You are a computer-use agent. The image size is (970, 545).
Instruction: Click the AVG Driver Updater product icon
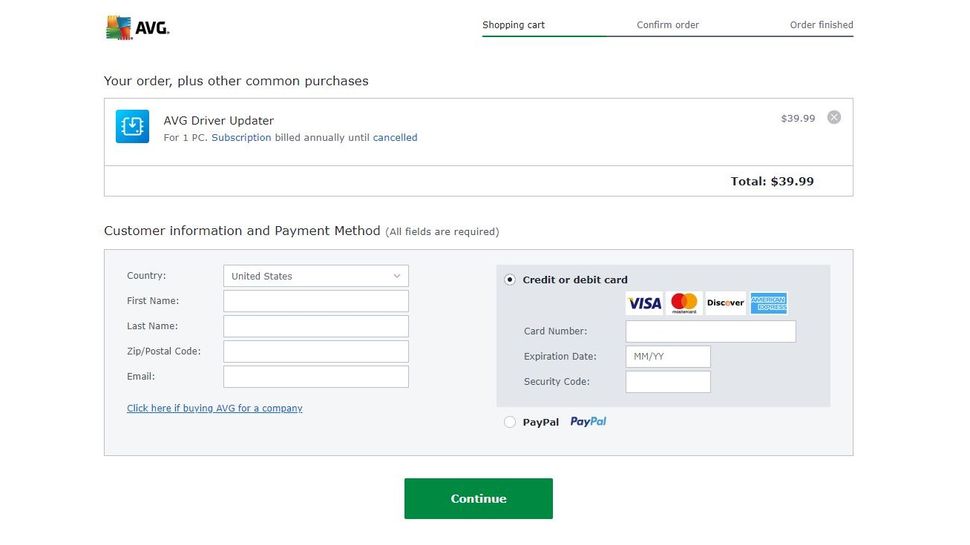[x=132, y=126]
